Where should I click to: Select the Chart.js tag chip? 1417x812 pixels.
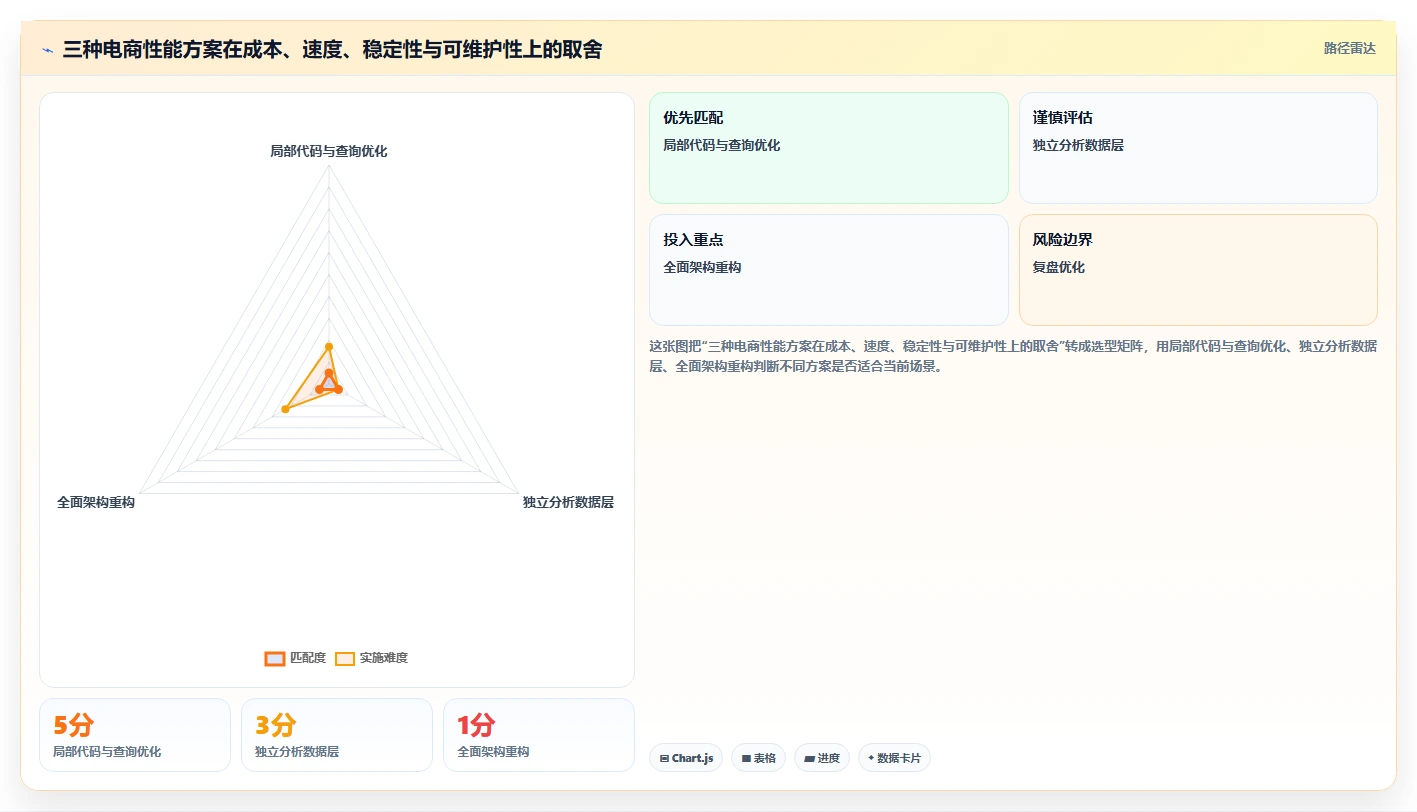pyautogui.click(x=686, y=758)
